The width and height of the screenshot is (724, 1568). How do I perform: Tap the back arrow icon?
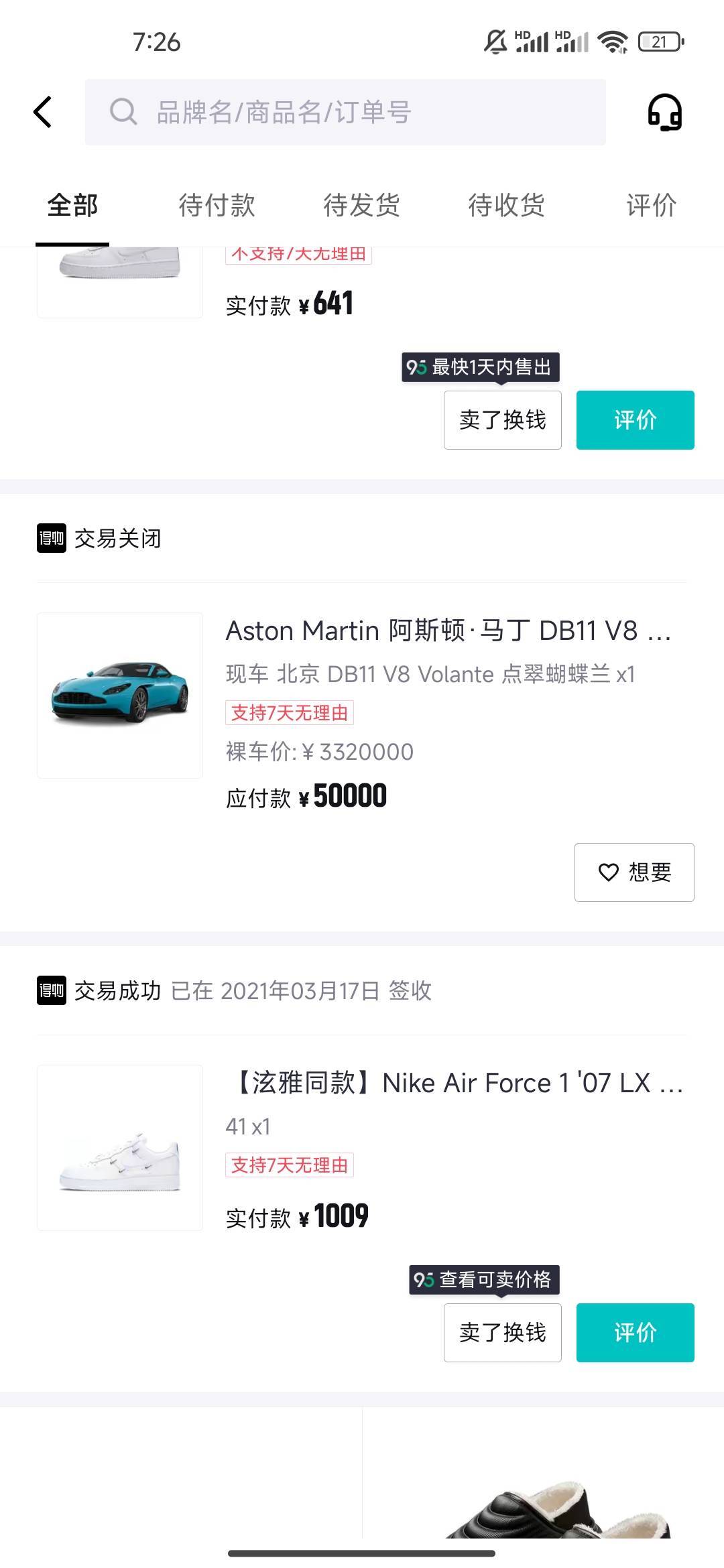[x=43, y=112]
